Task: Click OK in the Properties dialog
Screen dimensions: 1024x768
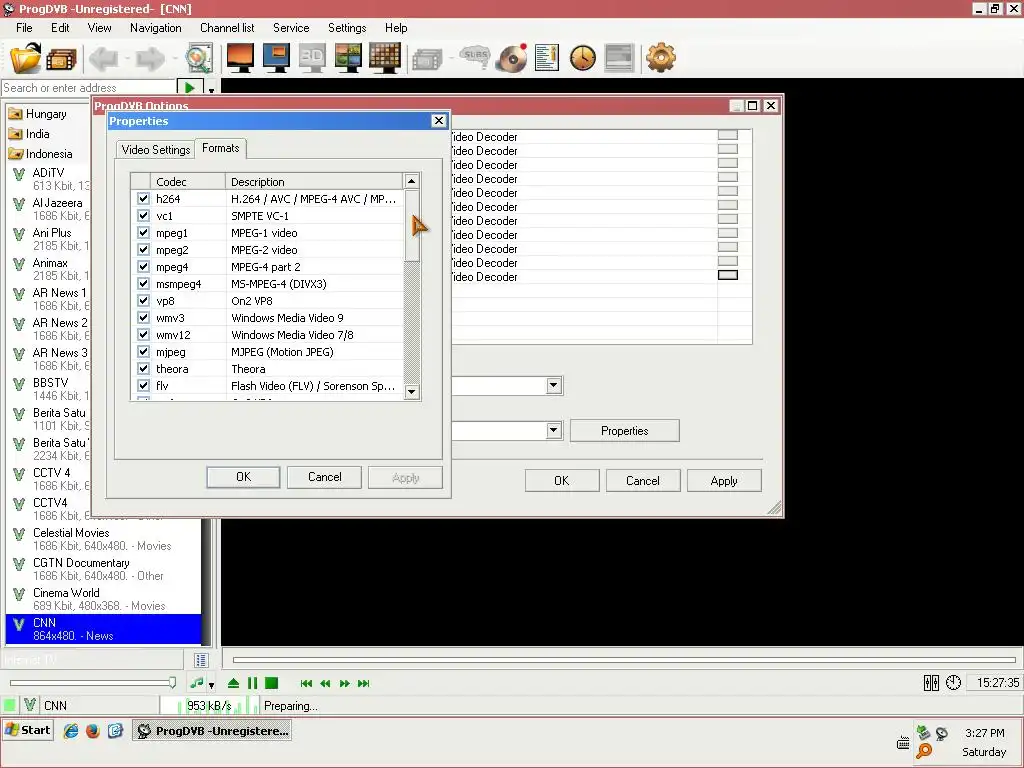Action: 243,477
